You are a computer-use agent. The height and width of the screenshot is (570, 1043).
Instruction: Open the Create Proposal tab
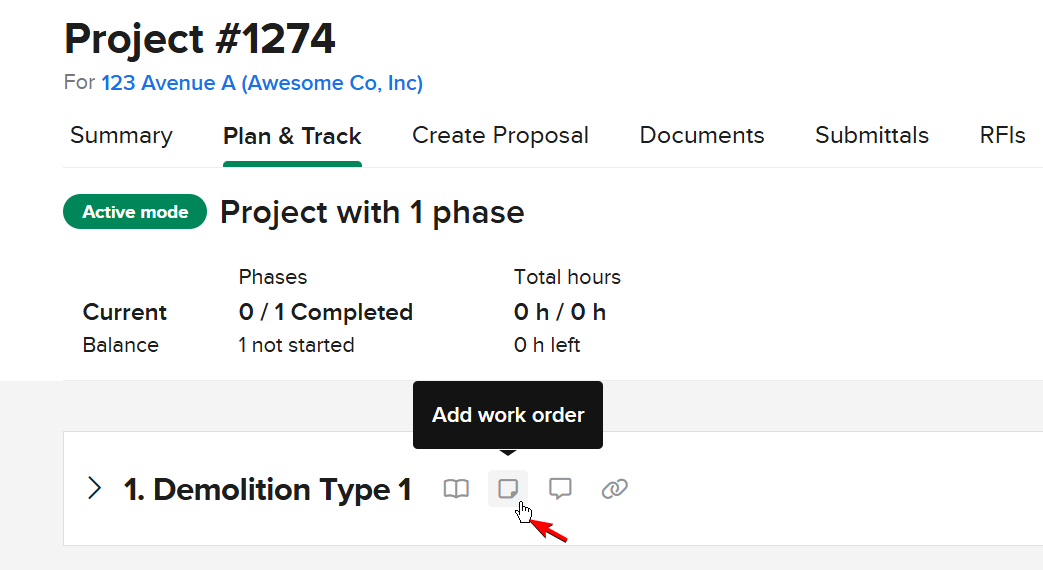(x=500, y=136)
